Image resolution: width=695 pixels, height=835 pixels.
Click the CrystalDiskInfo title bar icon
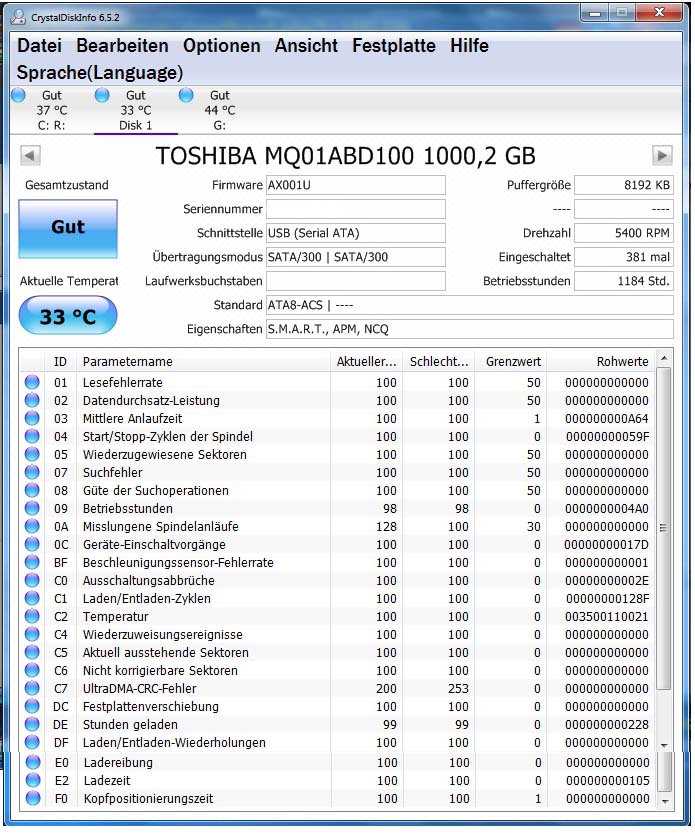pyautogui.click(x=19, y=17)
